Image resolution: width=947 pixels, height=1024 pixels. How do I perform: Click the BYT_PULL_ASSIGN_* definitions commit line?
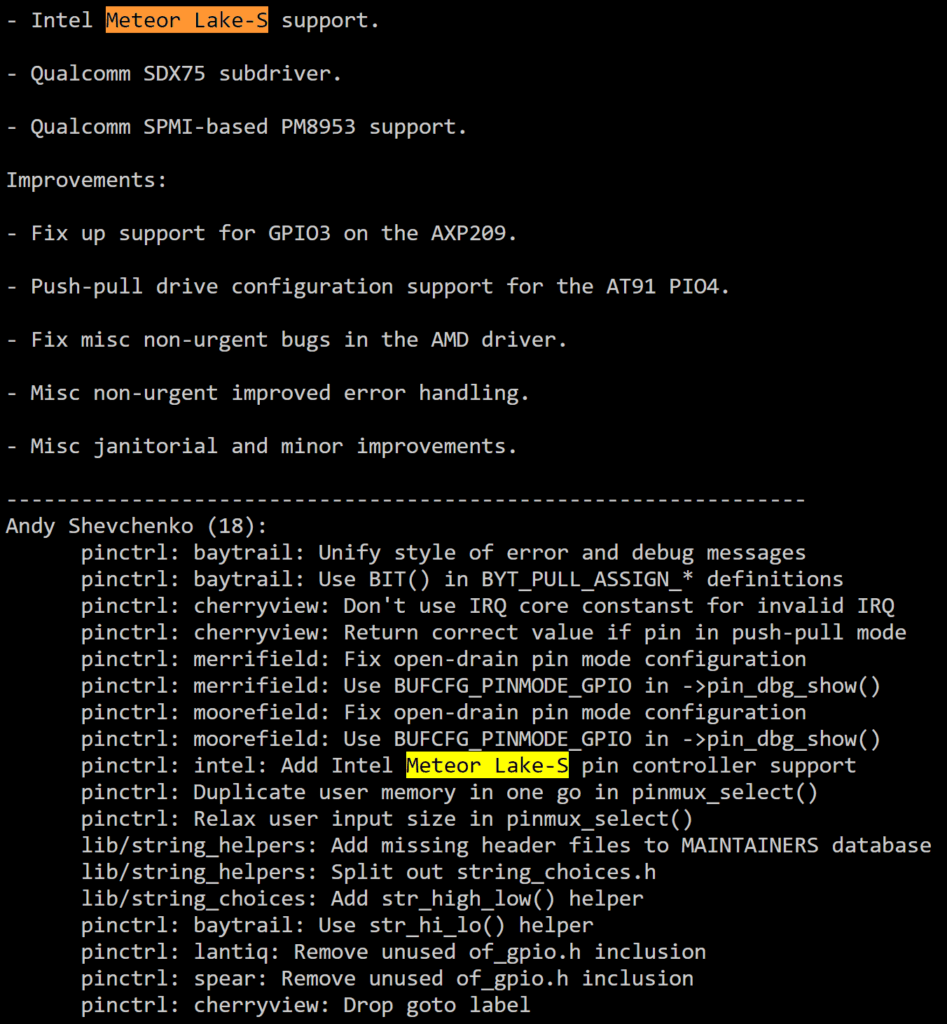pyautogui.click(x=462, y=579)
